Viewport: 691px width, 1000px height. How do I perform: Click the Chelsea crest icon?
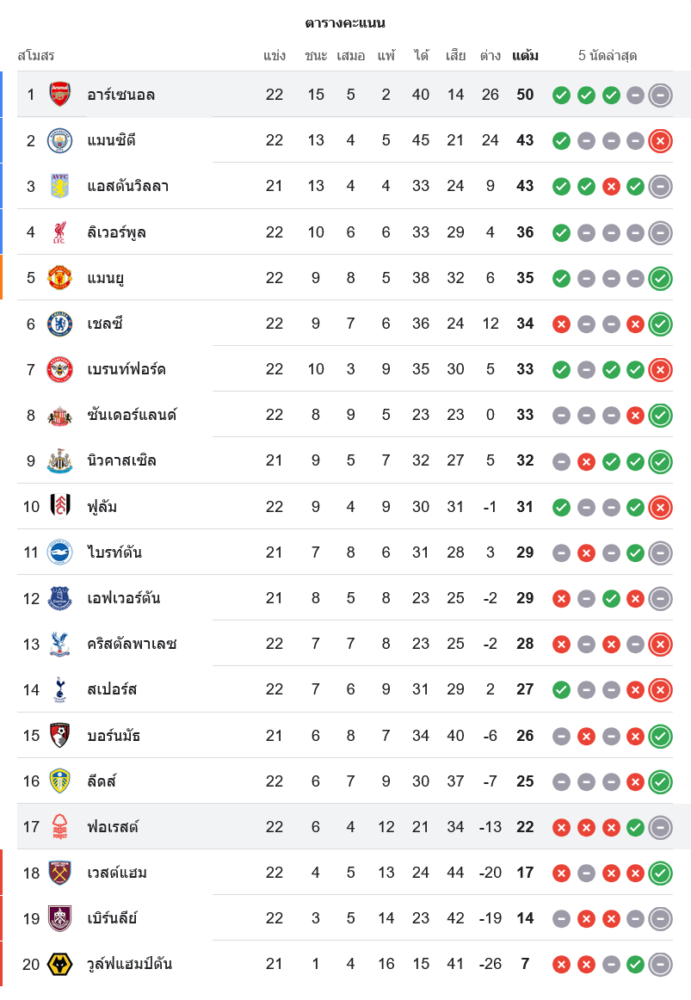(60, 323)
